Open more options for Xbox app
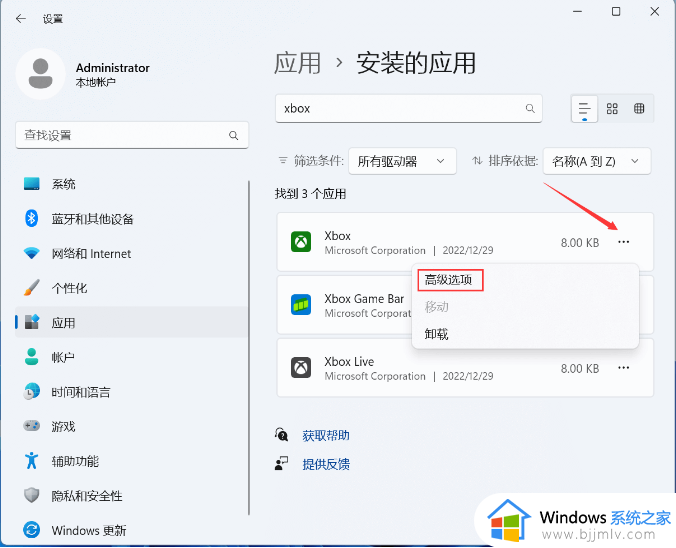Viewport: 676px width, 548px height. 623,242
